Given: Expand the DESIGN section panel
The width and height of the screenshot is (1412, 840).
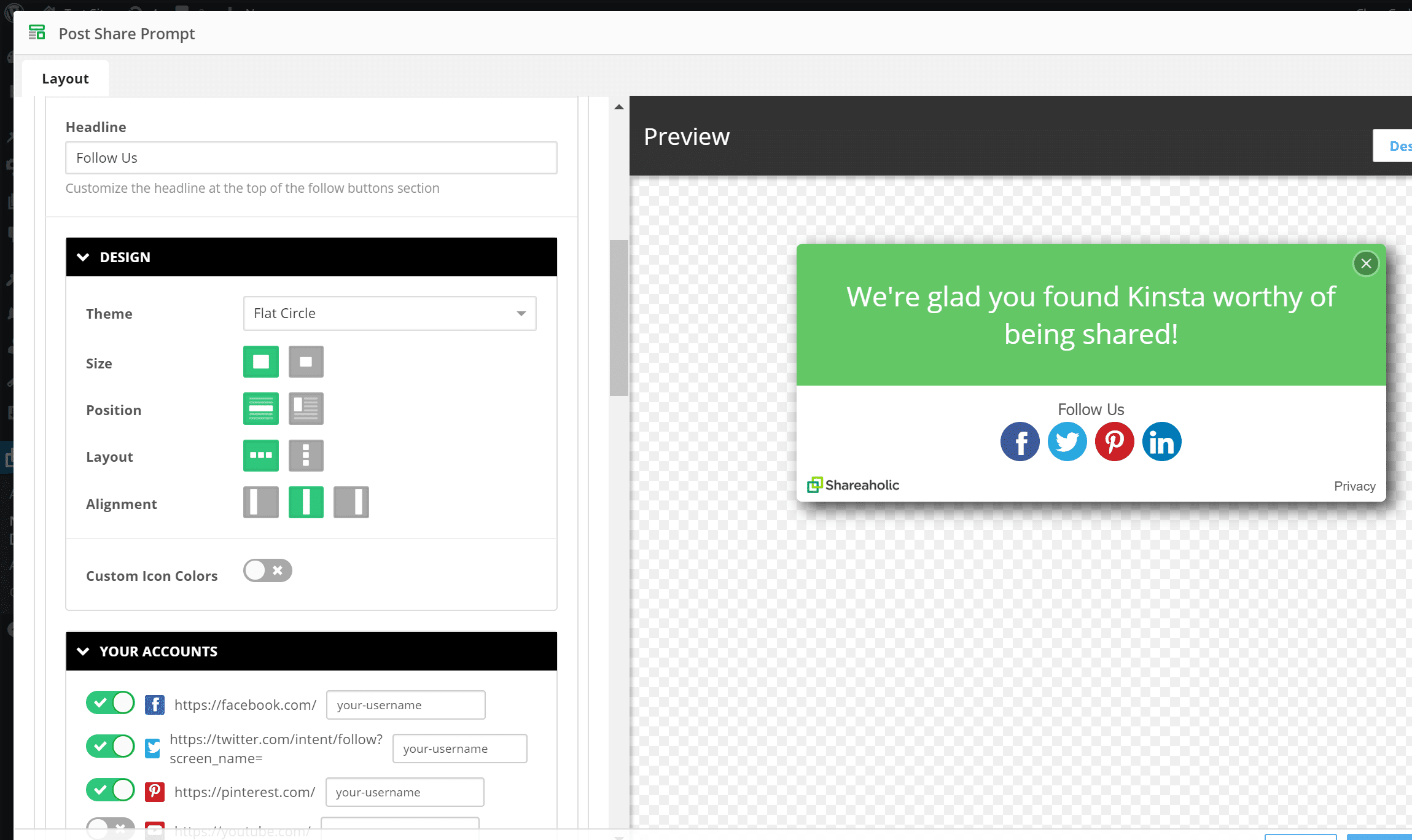Looking at the screenshot, I should pyautogui.click(x=85, y=257).
